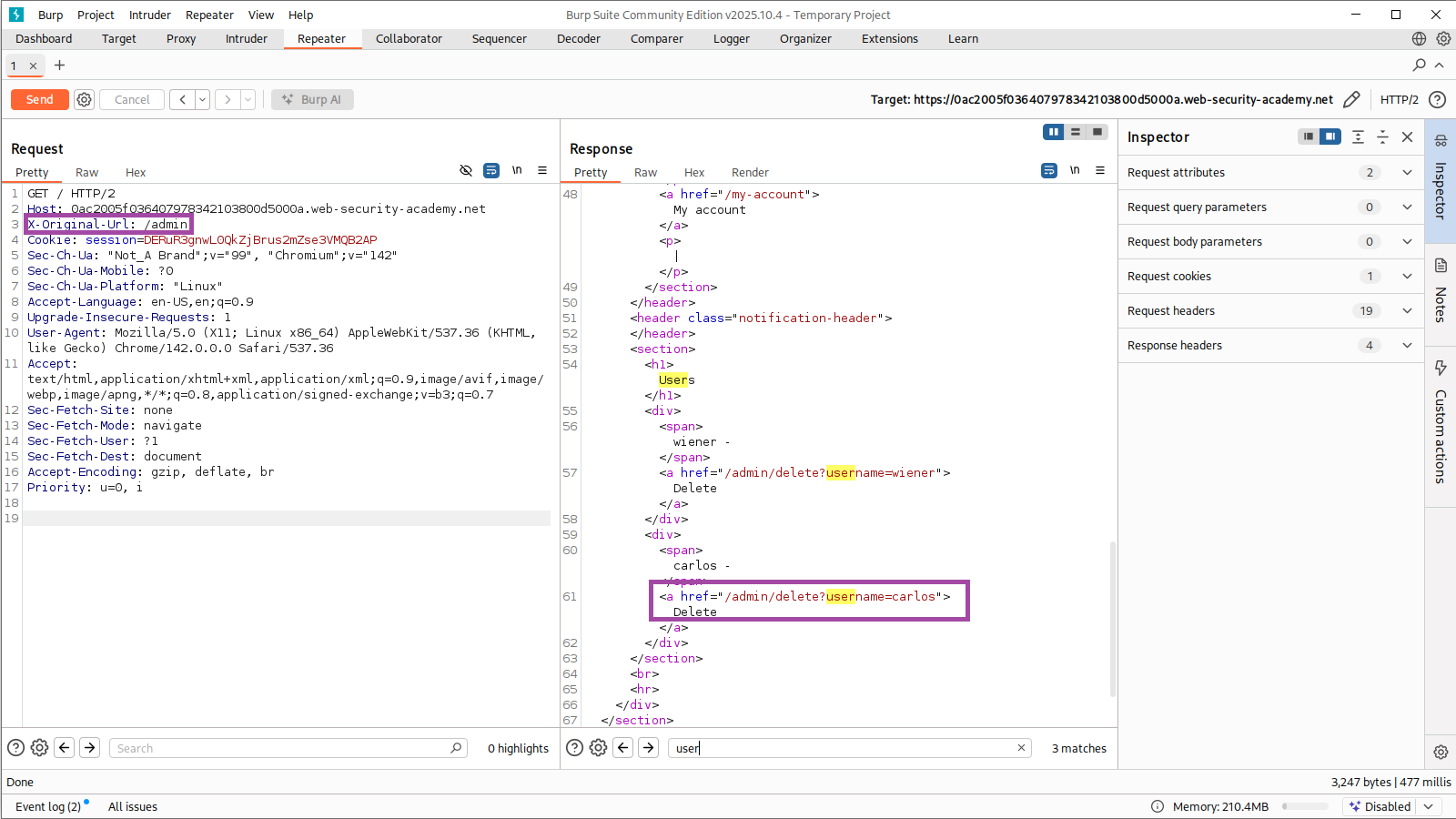Expand the Request headers section
This screenshot has width=1456, height=819.
pos(1407,311)
